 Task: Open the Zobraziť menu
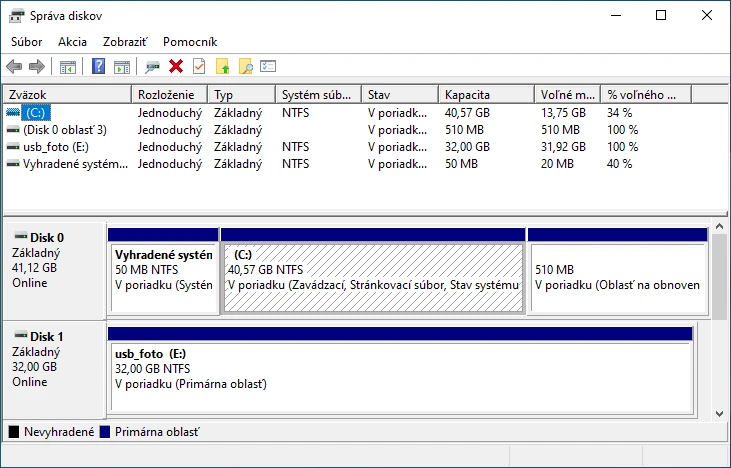[x=125, y=42]
